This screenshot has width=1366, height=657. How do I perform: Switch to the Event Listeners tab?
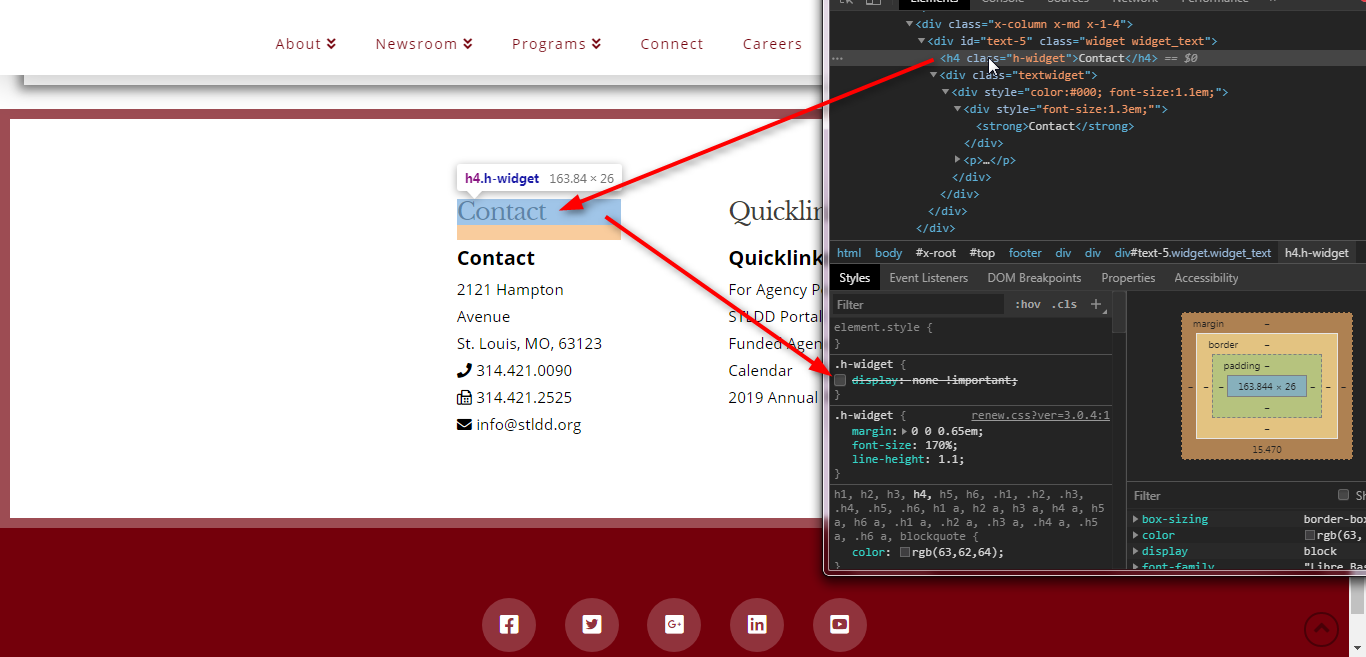(929, 278)
